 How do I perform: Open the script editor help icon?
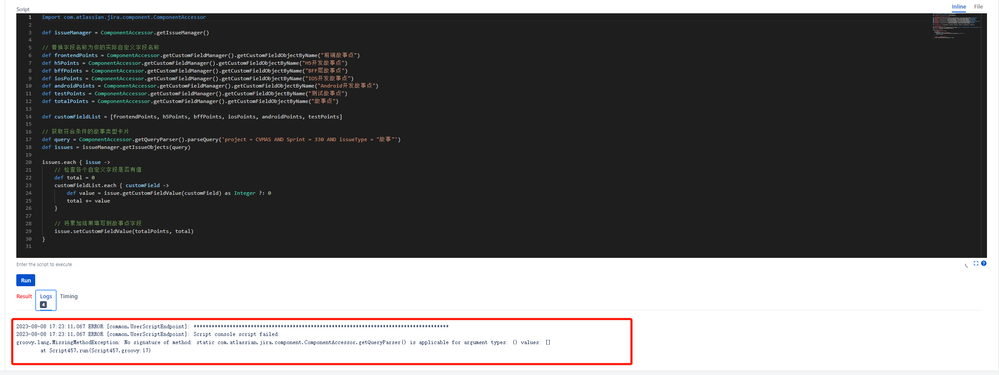pyautogui.click(x=984, y=263)
